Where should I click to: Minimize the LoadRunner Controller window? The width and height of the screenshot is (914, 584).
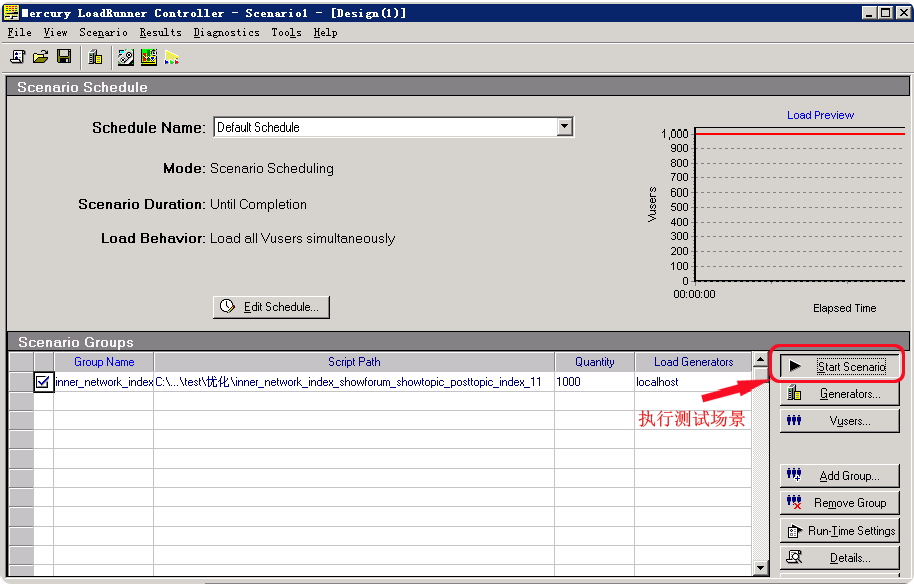pyautogui.click(x=870, y=12)
